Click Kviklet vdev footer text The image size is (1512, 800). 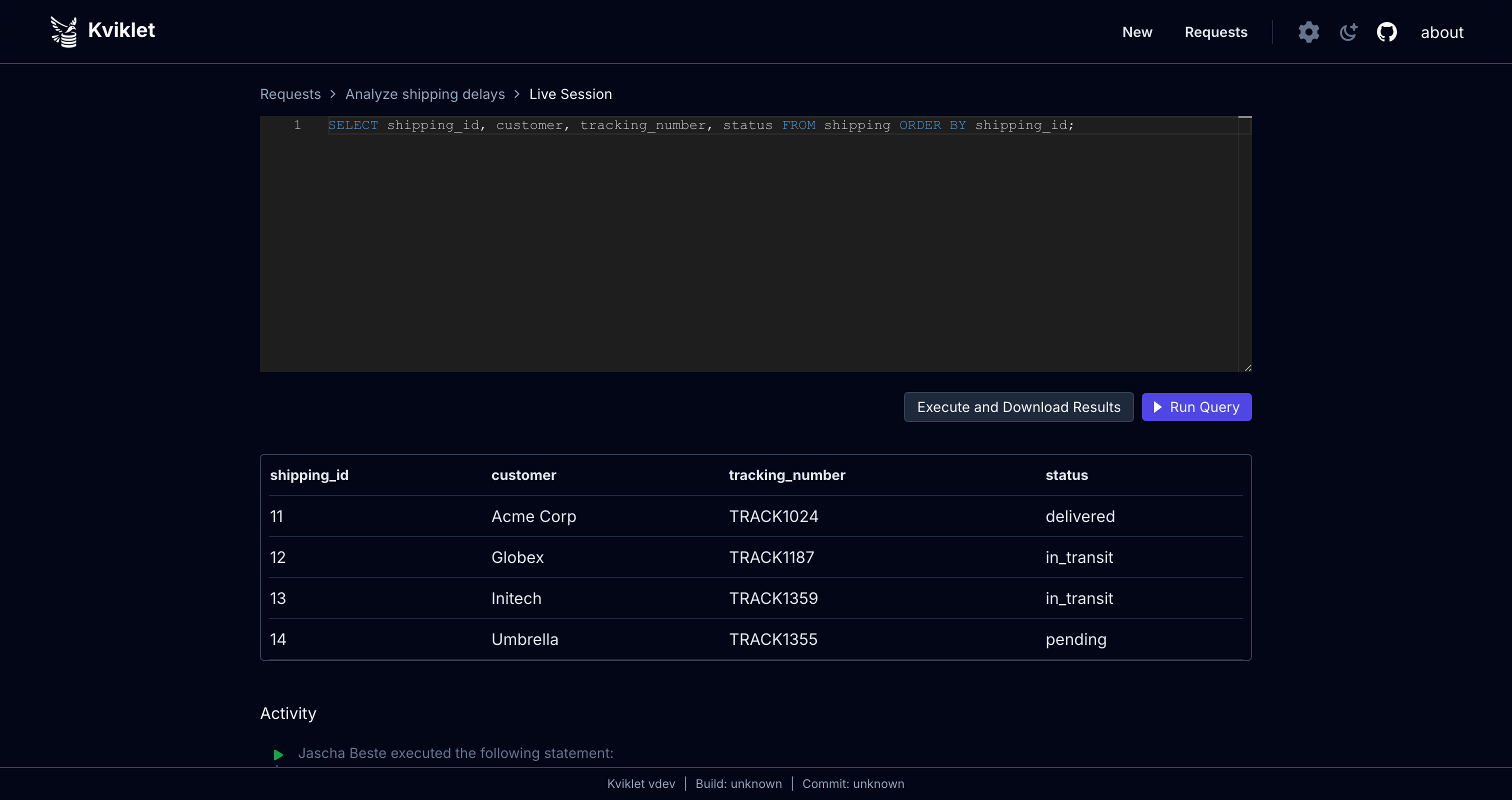click(640, 783)
